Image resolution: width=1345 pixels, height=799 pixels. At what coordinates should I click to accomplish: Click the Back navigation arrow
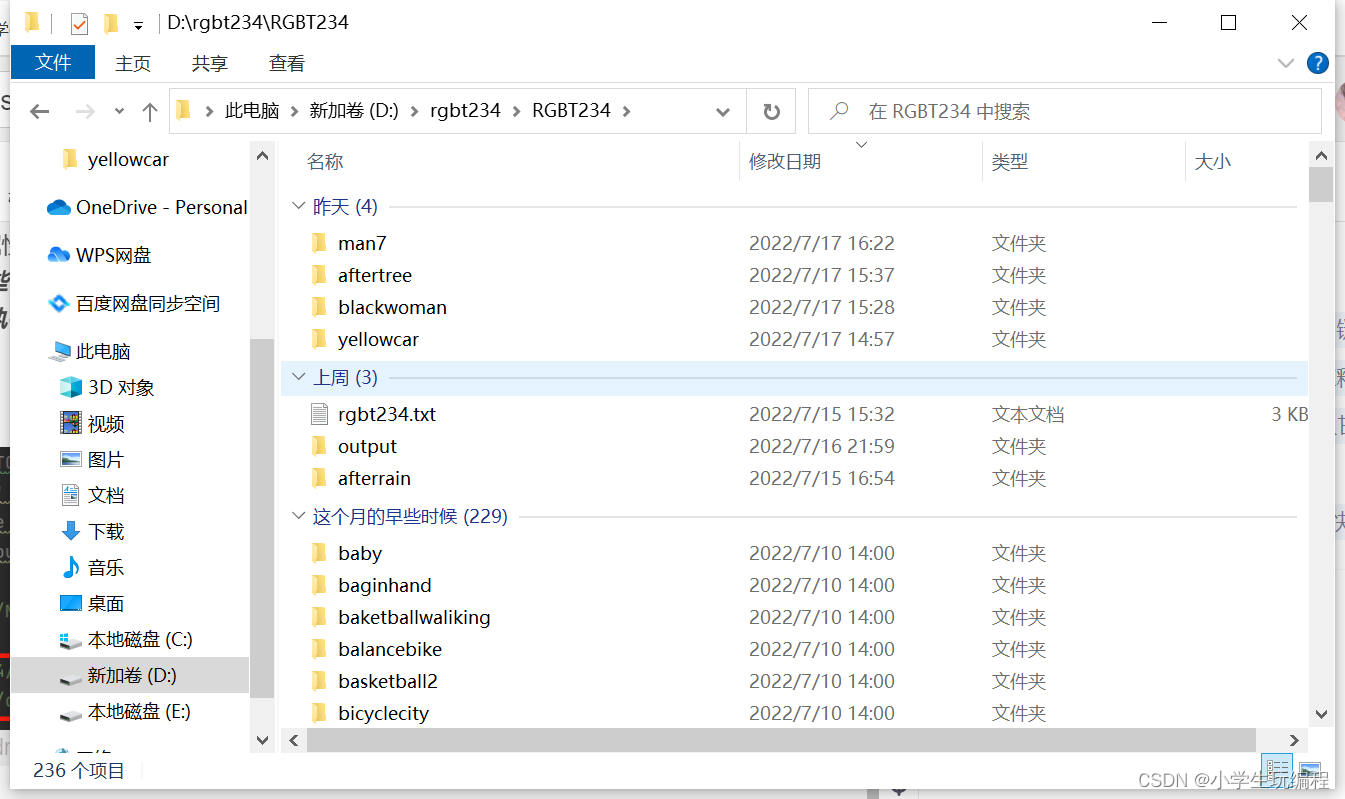tap(40, 111)
